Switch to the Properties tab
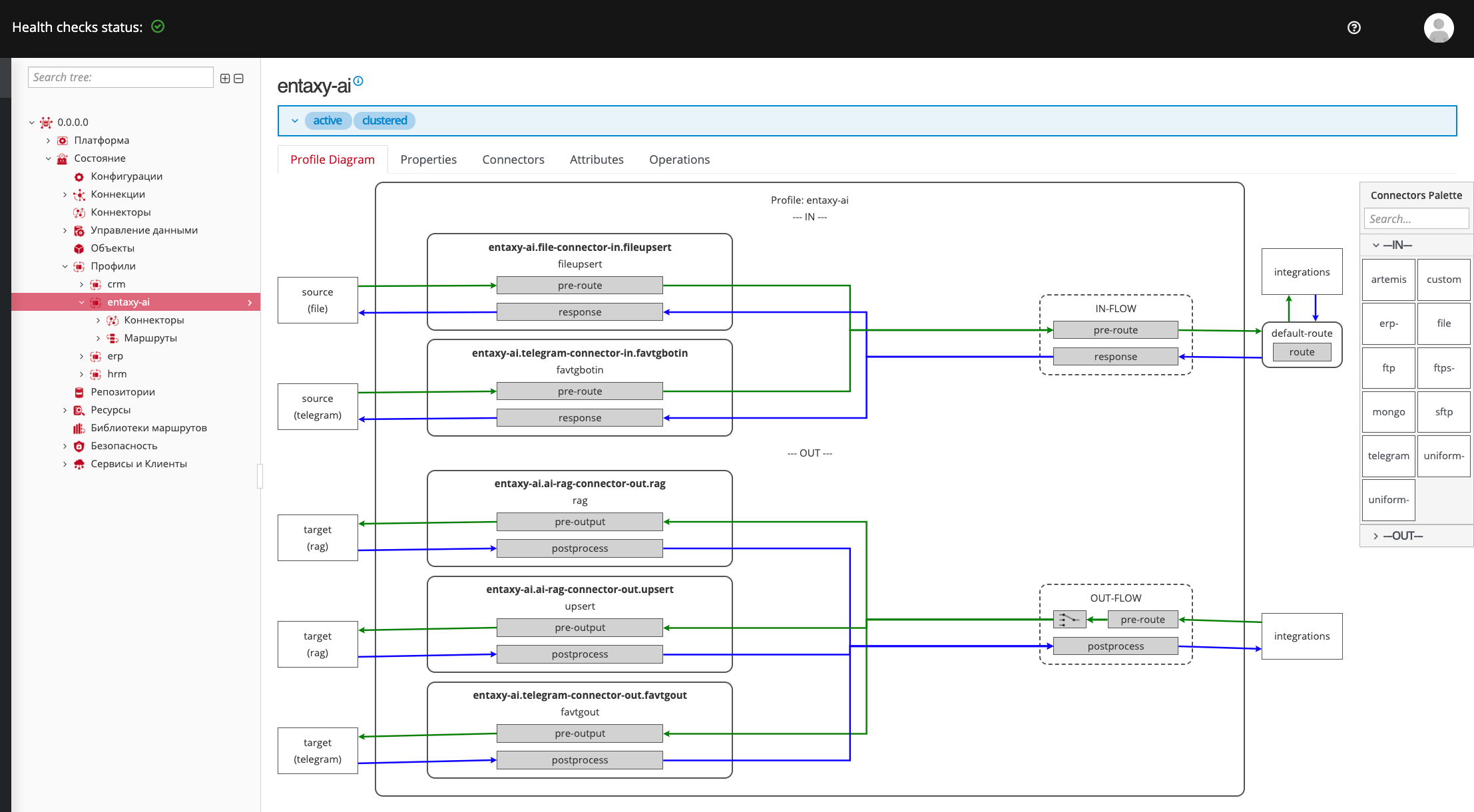 (428, 160)
